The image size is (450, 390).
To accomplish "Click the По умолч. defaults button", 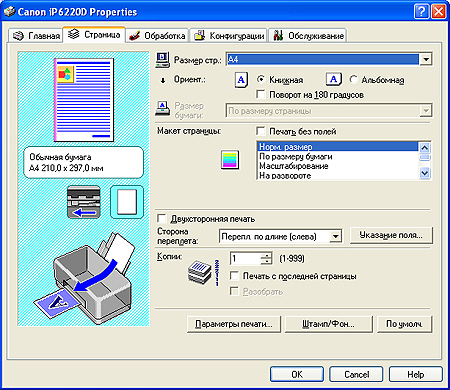I will (404, 324).
